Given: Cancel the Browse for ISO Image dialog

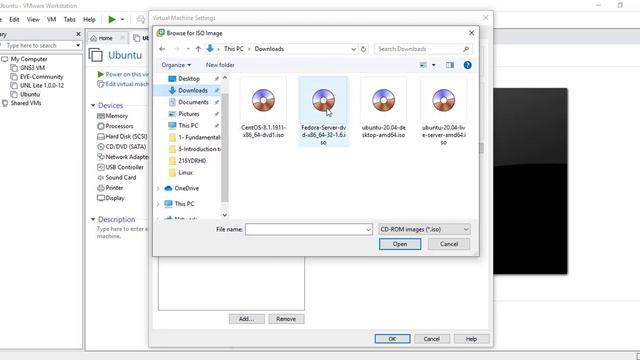Looking at the screenshot, I should (449, 244).
